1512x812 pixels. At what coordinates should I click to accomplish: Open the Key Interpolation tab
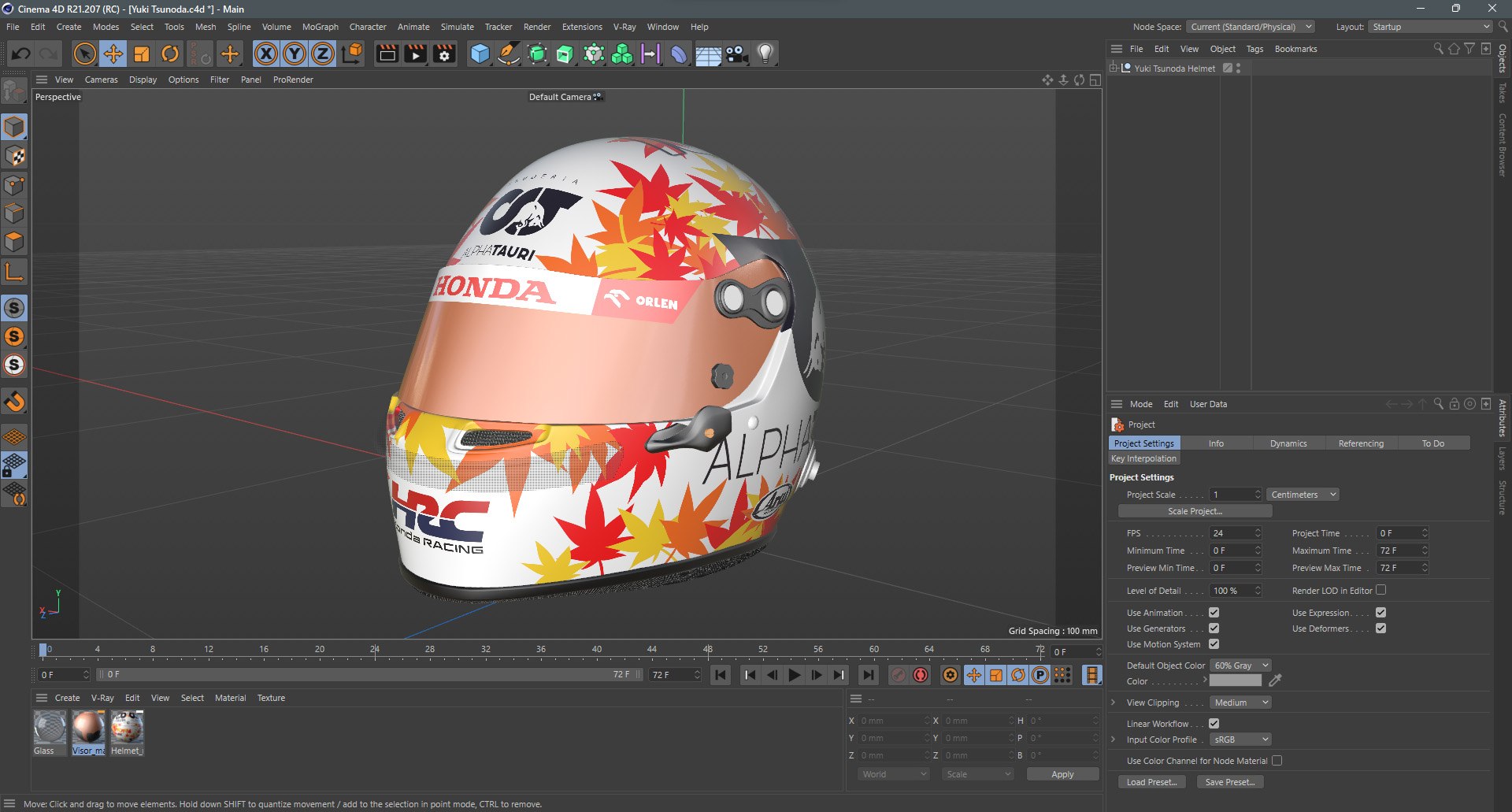pyautogui.click(x=1143, y=458)
